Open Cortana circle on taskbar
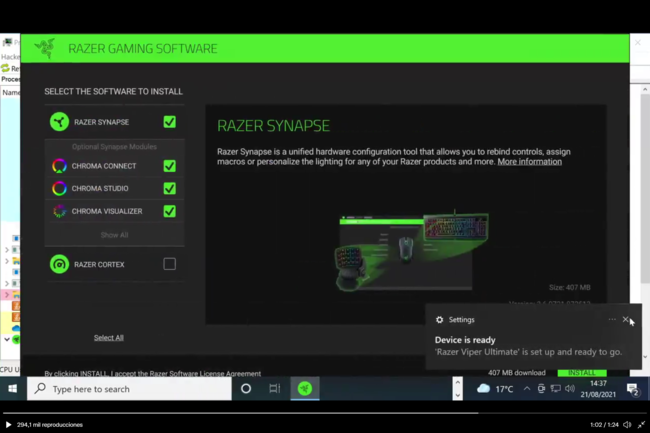The height and width of the screenshot is (433, 650). [x=246, y=389]
